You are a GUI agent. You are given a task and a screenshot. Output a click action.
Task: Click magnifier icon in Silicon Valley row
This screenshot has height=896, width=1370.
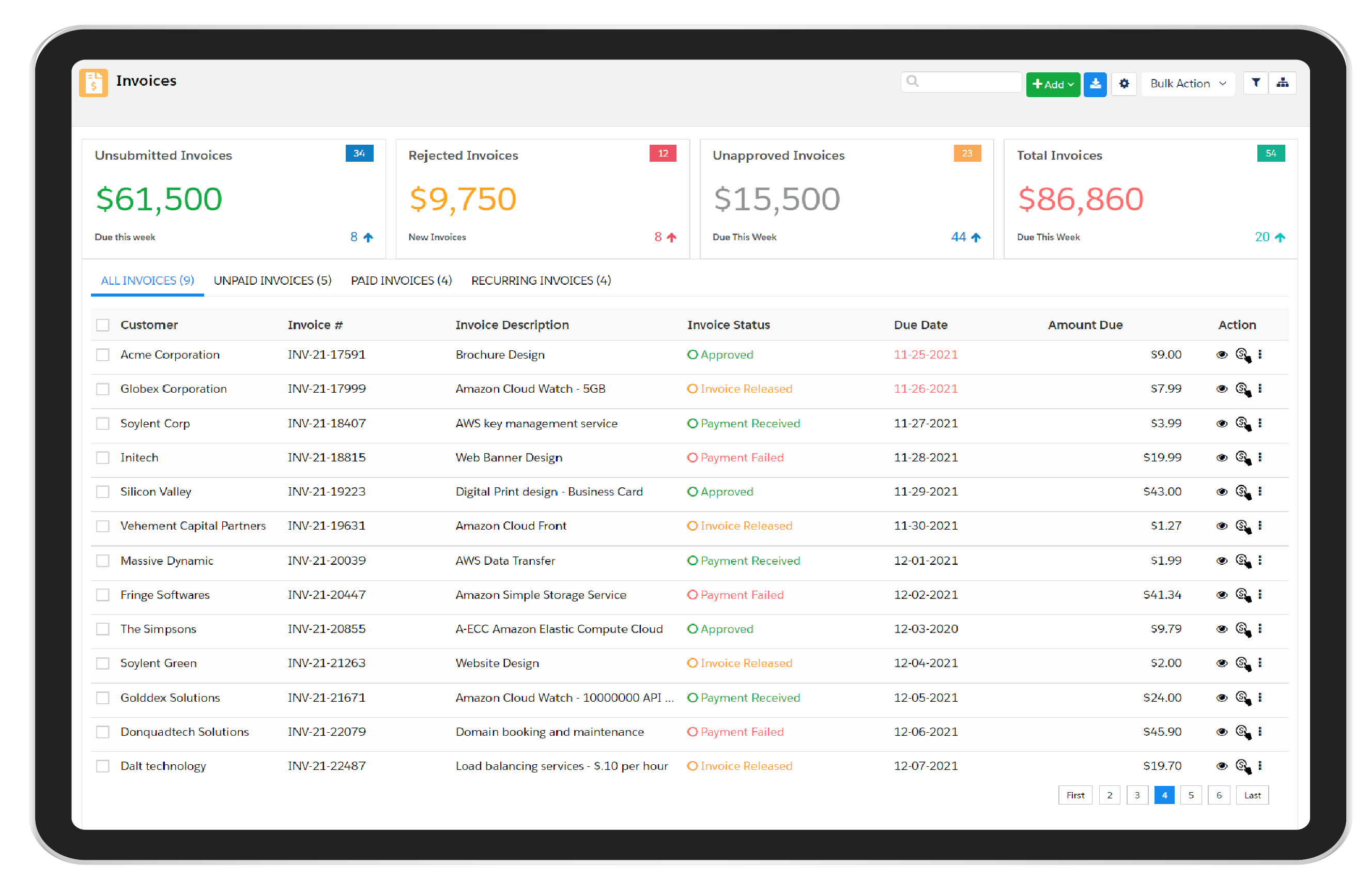coord(1243,492)
